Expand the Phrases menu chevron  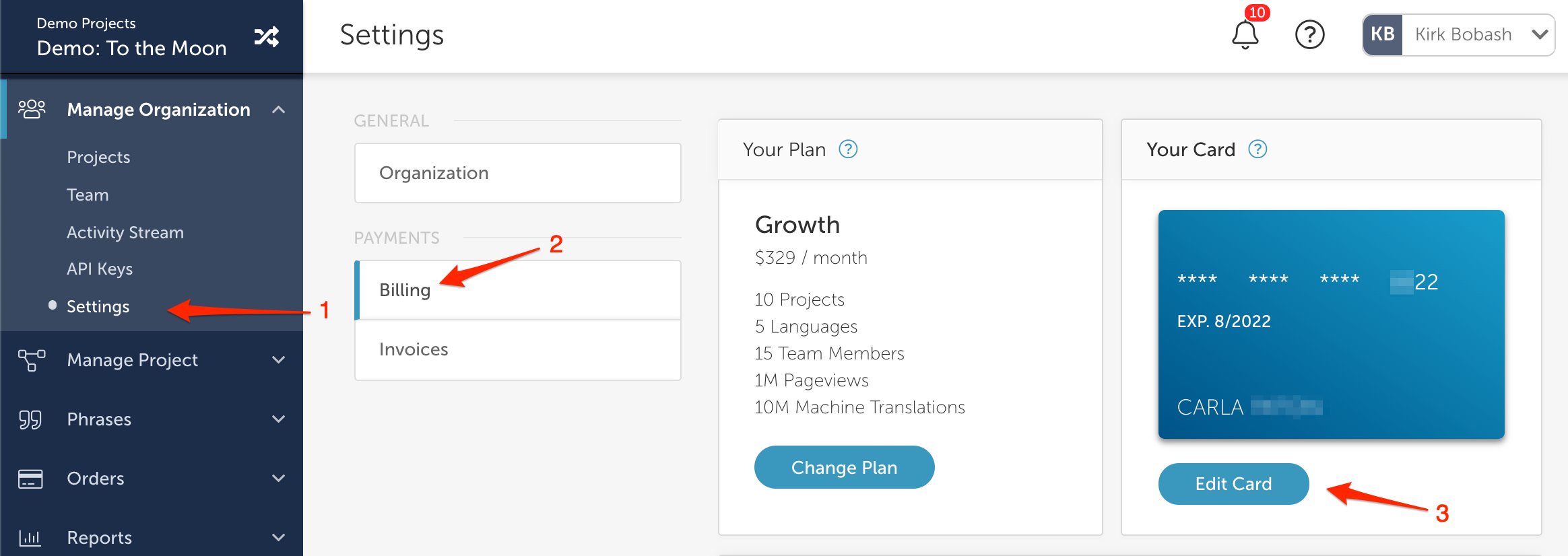click(x=278, y=419)
